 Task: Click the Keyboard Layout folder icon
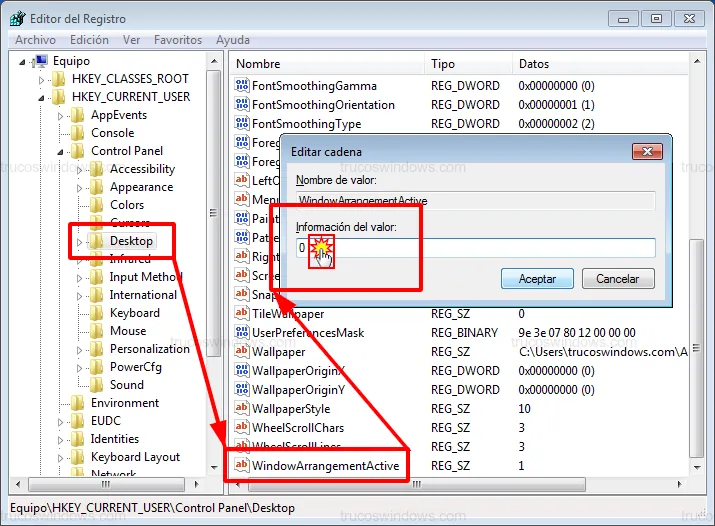coord(77,457)
